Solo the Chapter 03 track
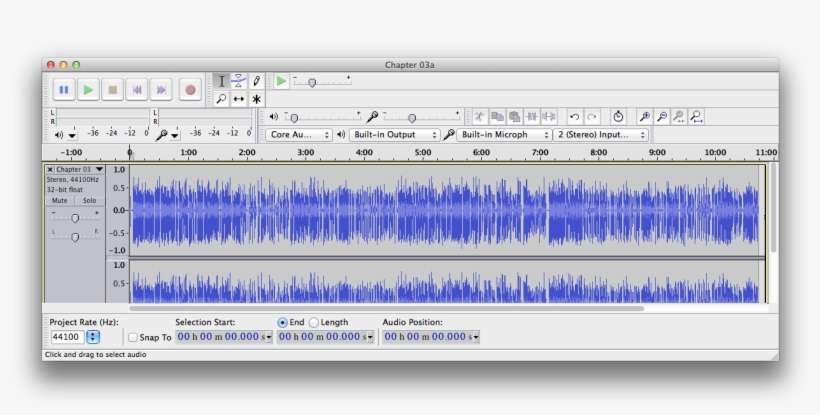Viewport: 820px width, 415px height. 89,200
